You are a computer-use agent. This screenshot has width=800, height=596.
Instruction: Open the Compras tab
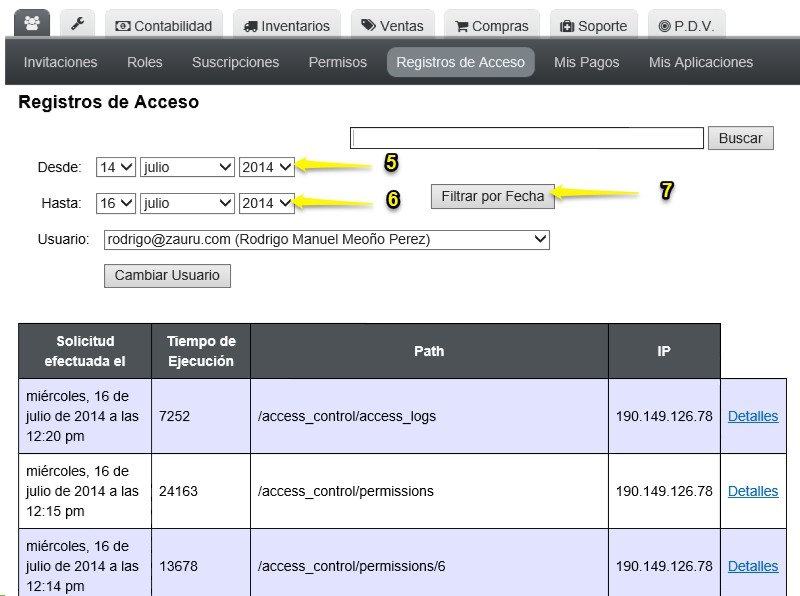click(492, 26)
